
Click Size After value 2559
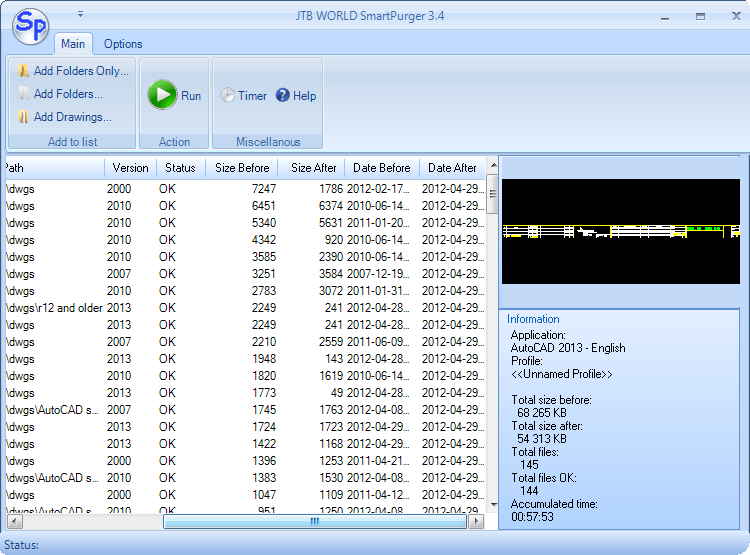[x=331, y=342]
